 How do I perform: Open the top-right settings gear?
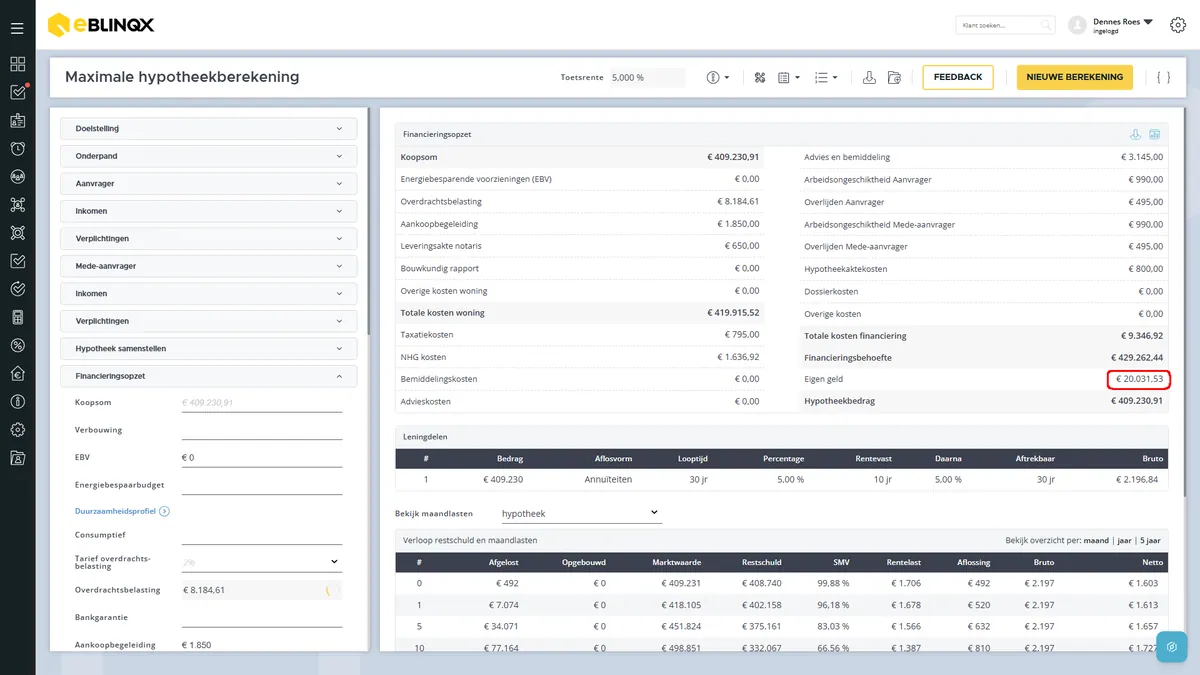point(1177,25)
